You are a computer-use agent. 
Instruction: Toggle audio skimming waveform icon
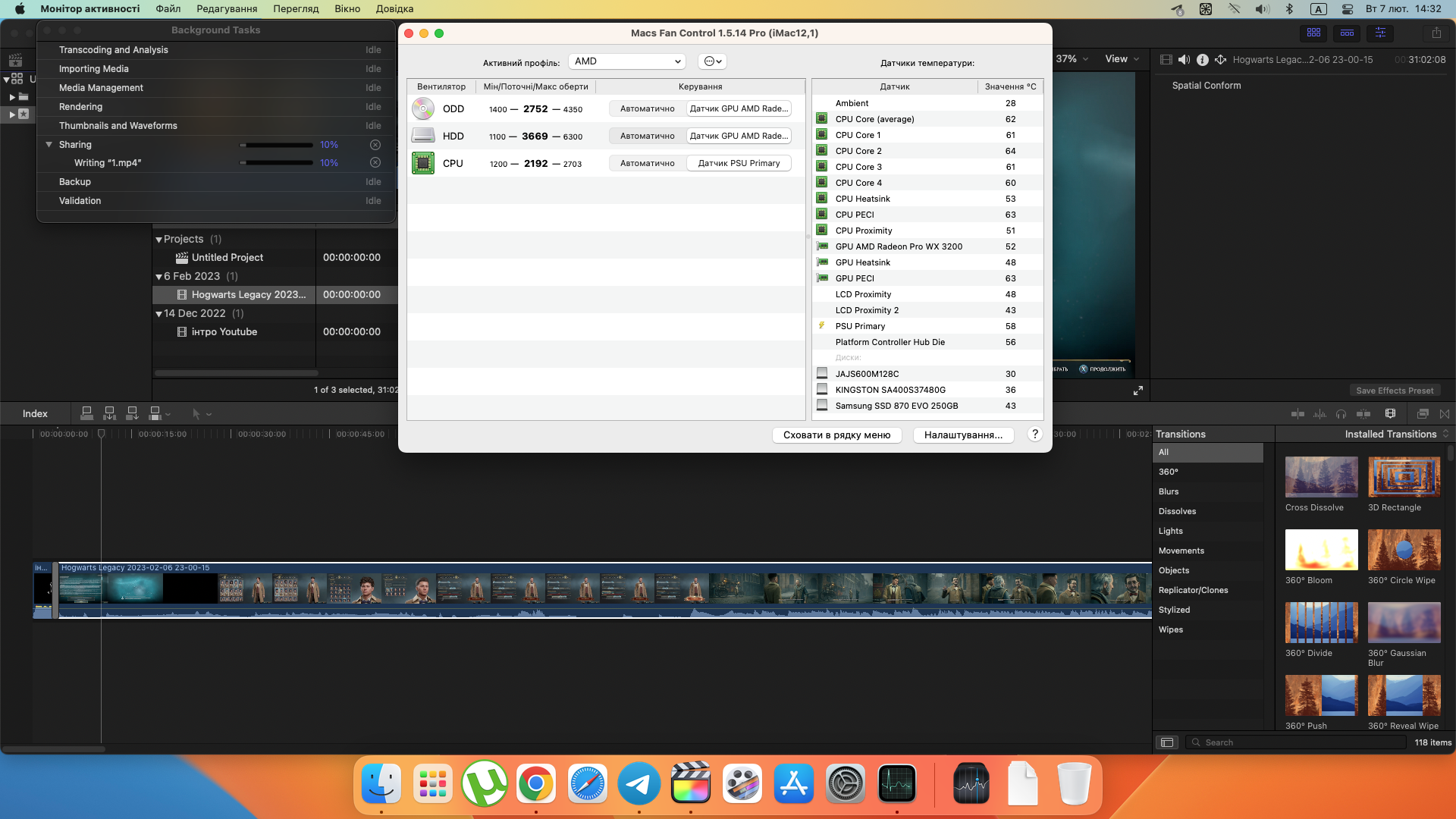[1319, 413]
